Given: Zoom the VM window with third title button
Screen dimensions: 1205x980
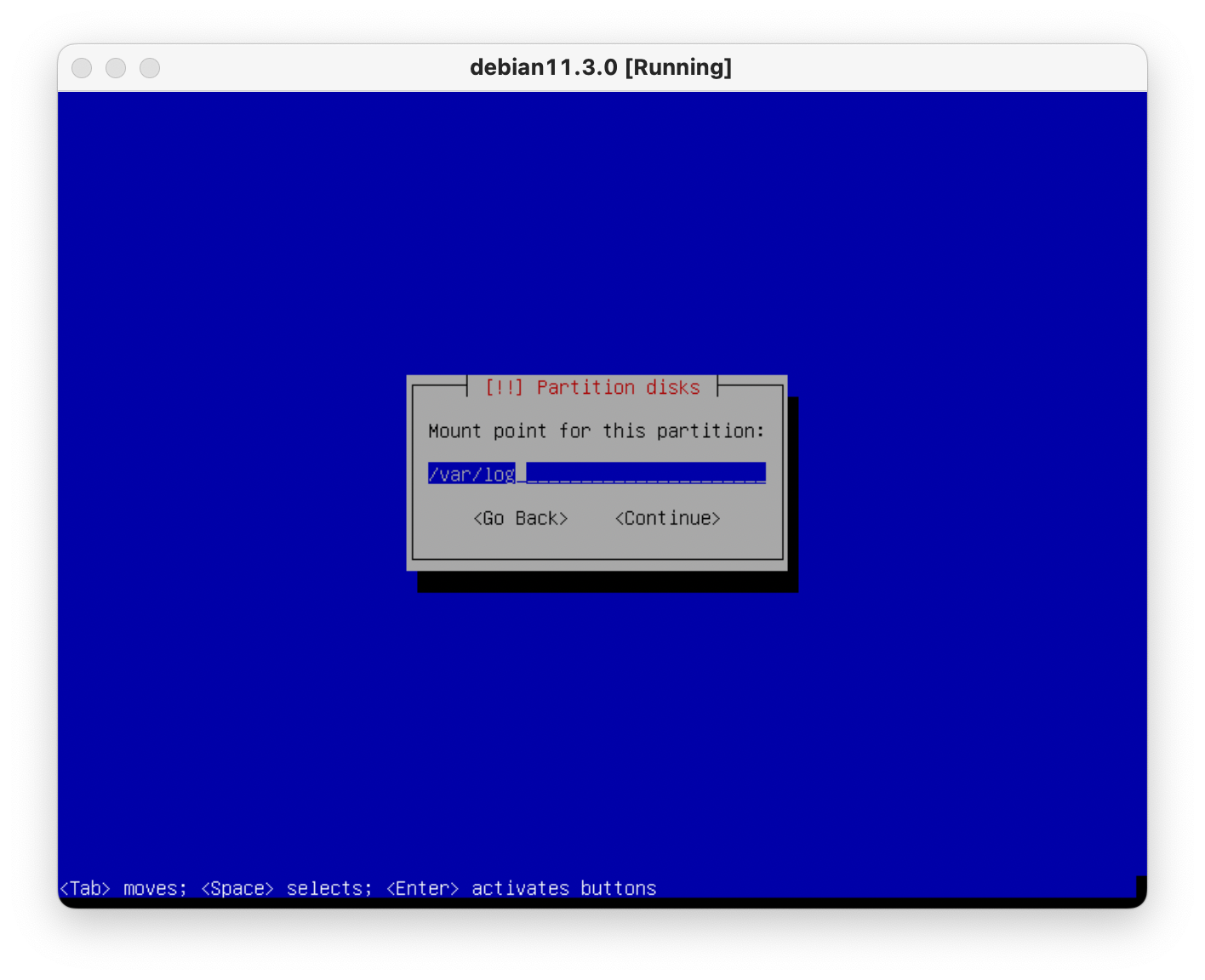Looking at the screenshot, I should click(x=150, y=68).
